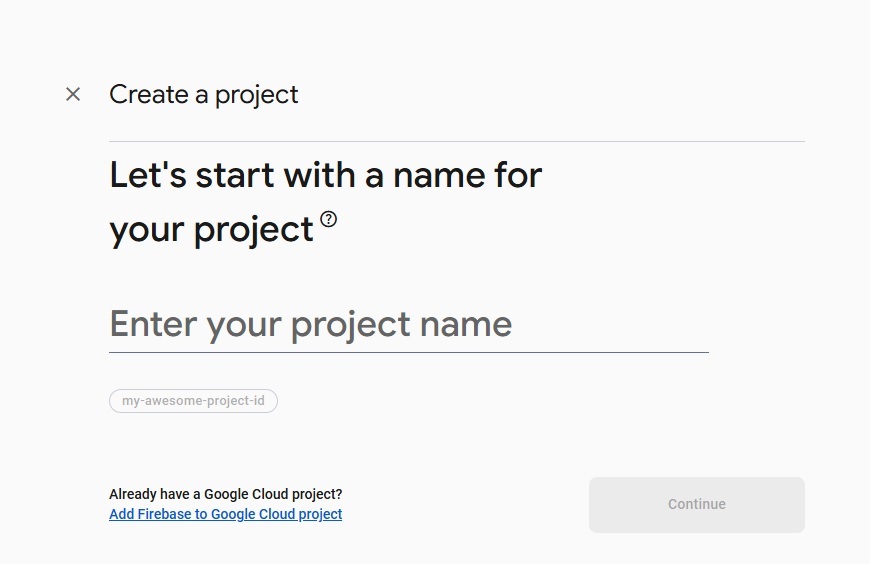Proceed with the grey Continue button
Viewport: 870px width, 564px height.
pos(697,505)
